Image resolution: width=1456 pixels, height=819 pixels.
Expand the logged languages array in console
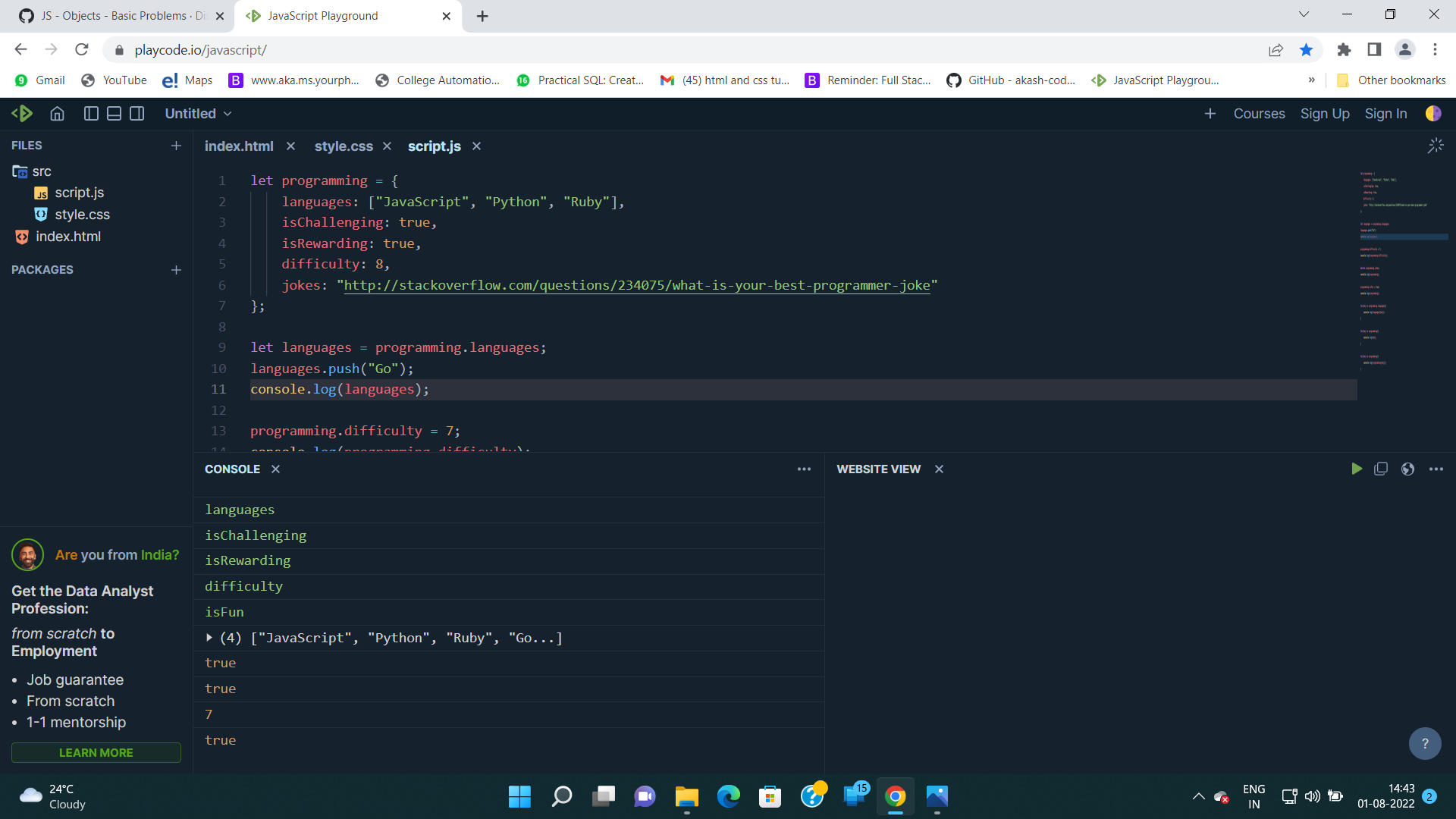point(209,638)
